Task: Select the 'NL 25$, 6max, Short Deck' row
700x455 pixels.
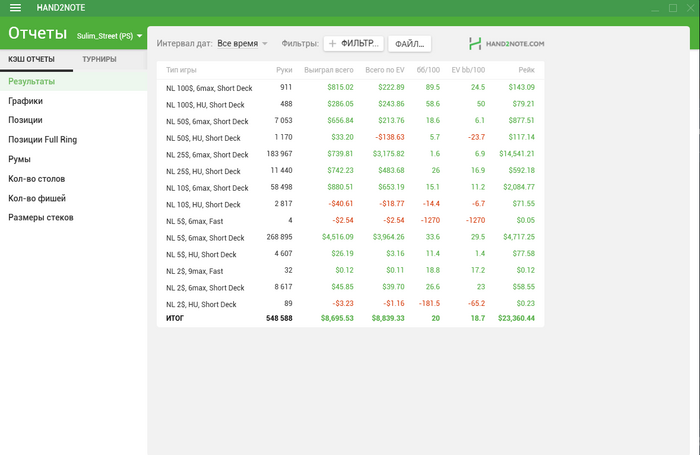Action: click(350, 154)
